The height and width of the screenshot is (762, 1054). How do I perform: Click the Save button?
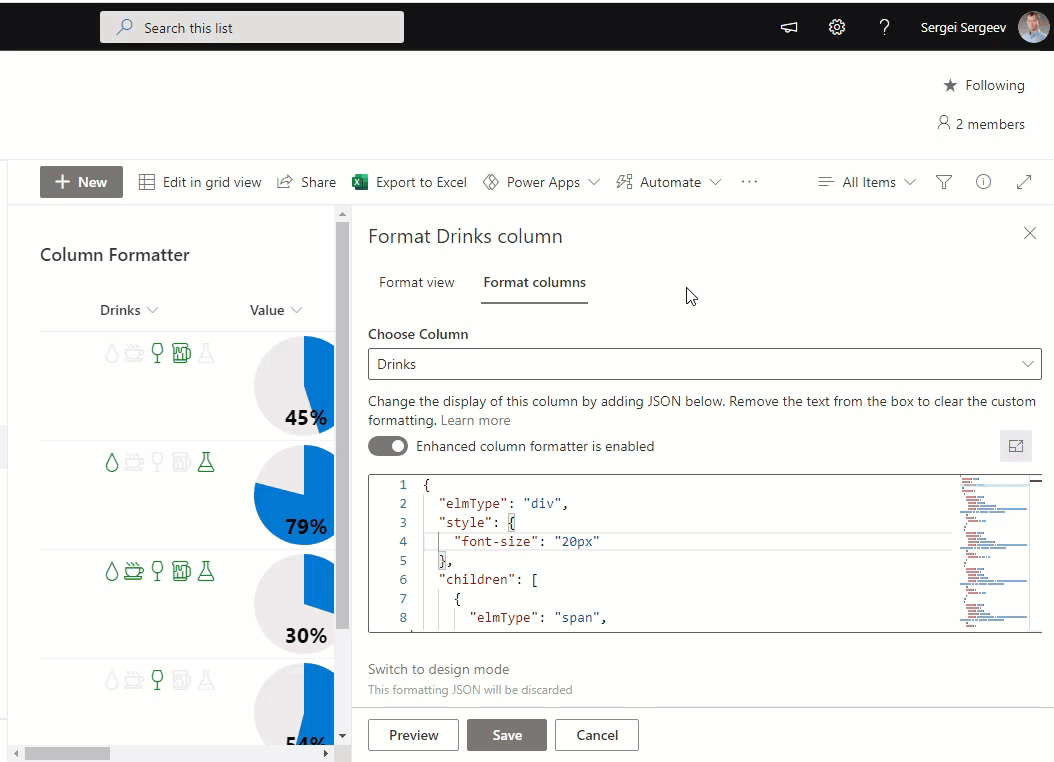(x=506, y=735)
